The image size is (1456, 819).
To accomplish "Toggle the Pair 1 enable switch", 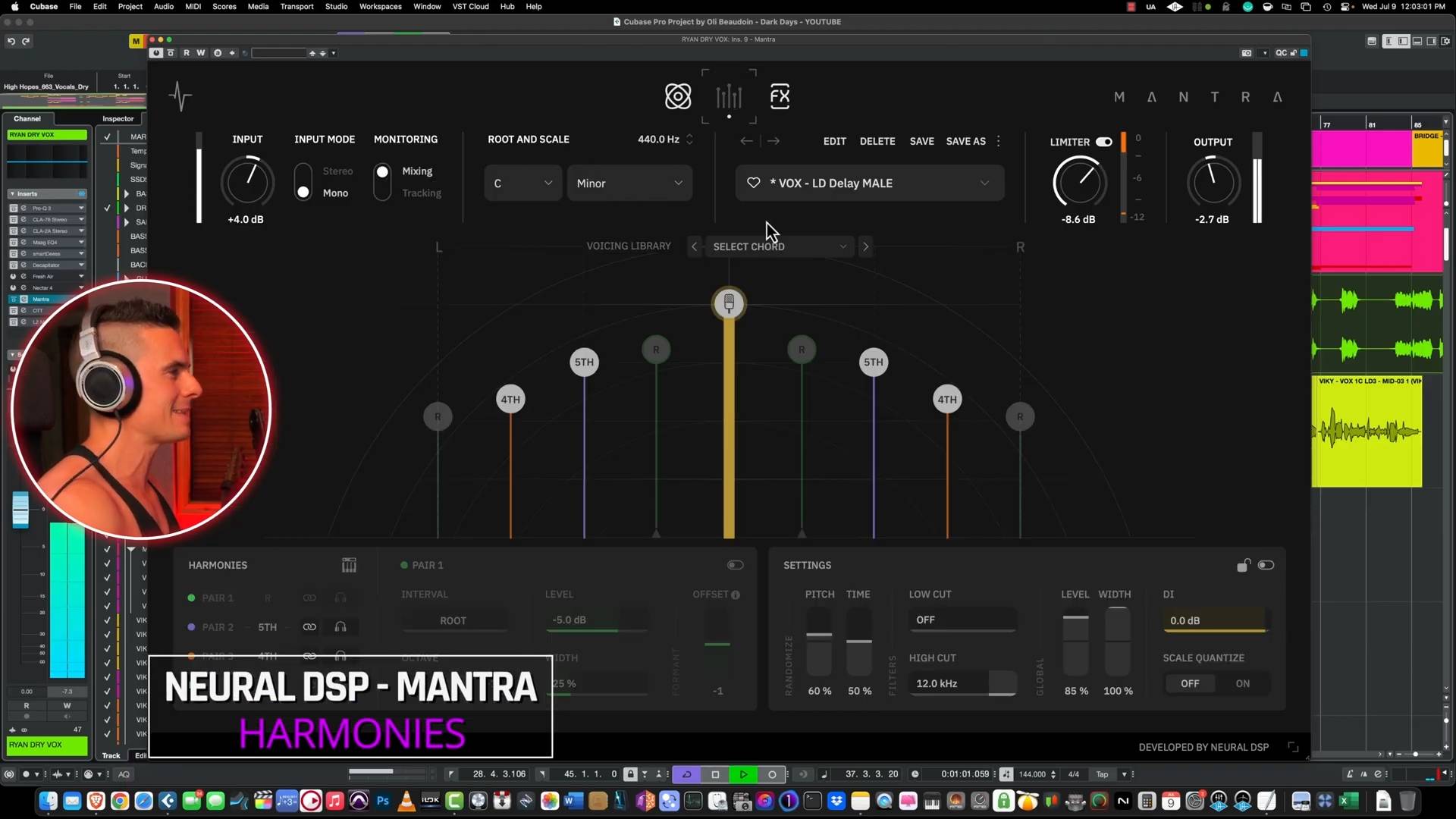I will (735, 565).
